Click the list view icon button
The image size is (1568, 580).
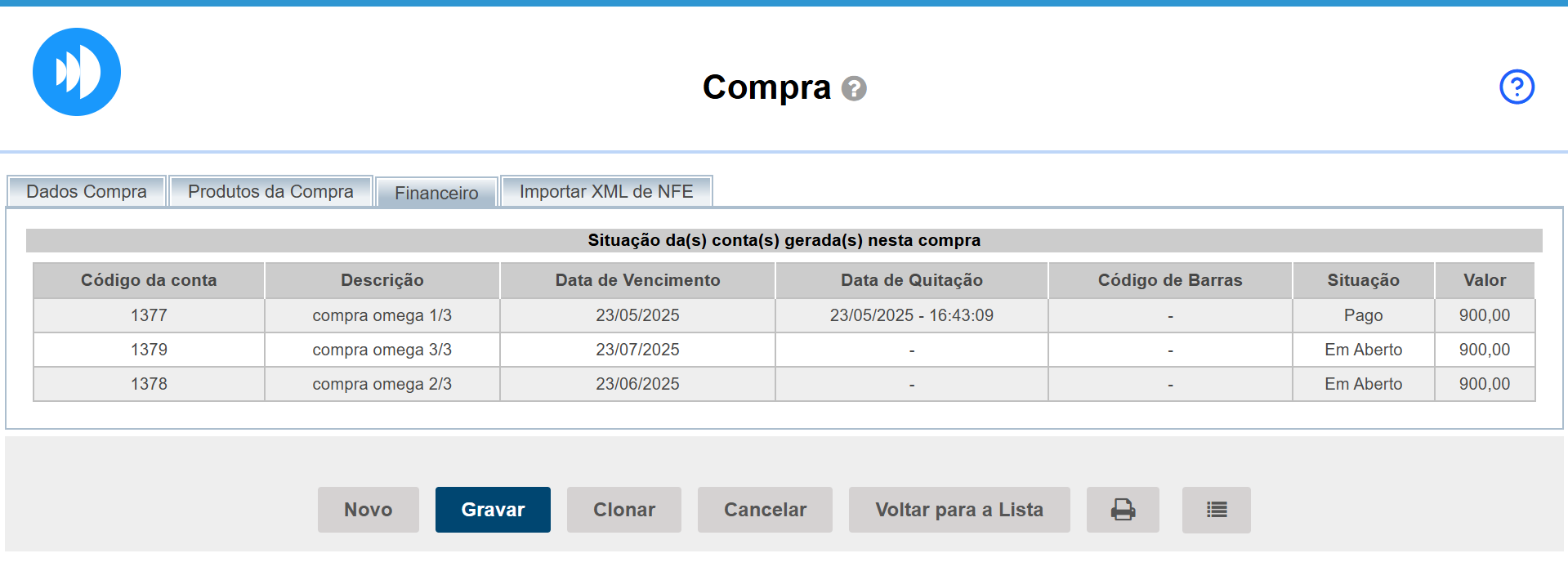[1216, 510]
